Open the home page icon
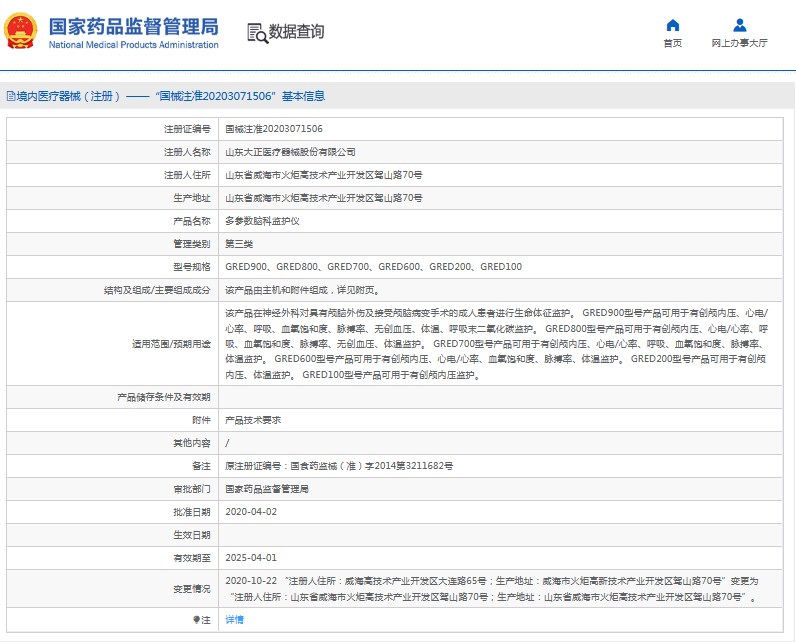Viewport: 796px width, 642px height. coord(673,25)
